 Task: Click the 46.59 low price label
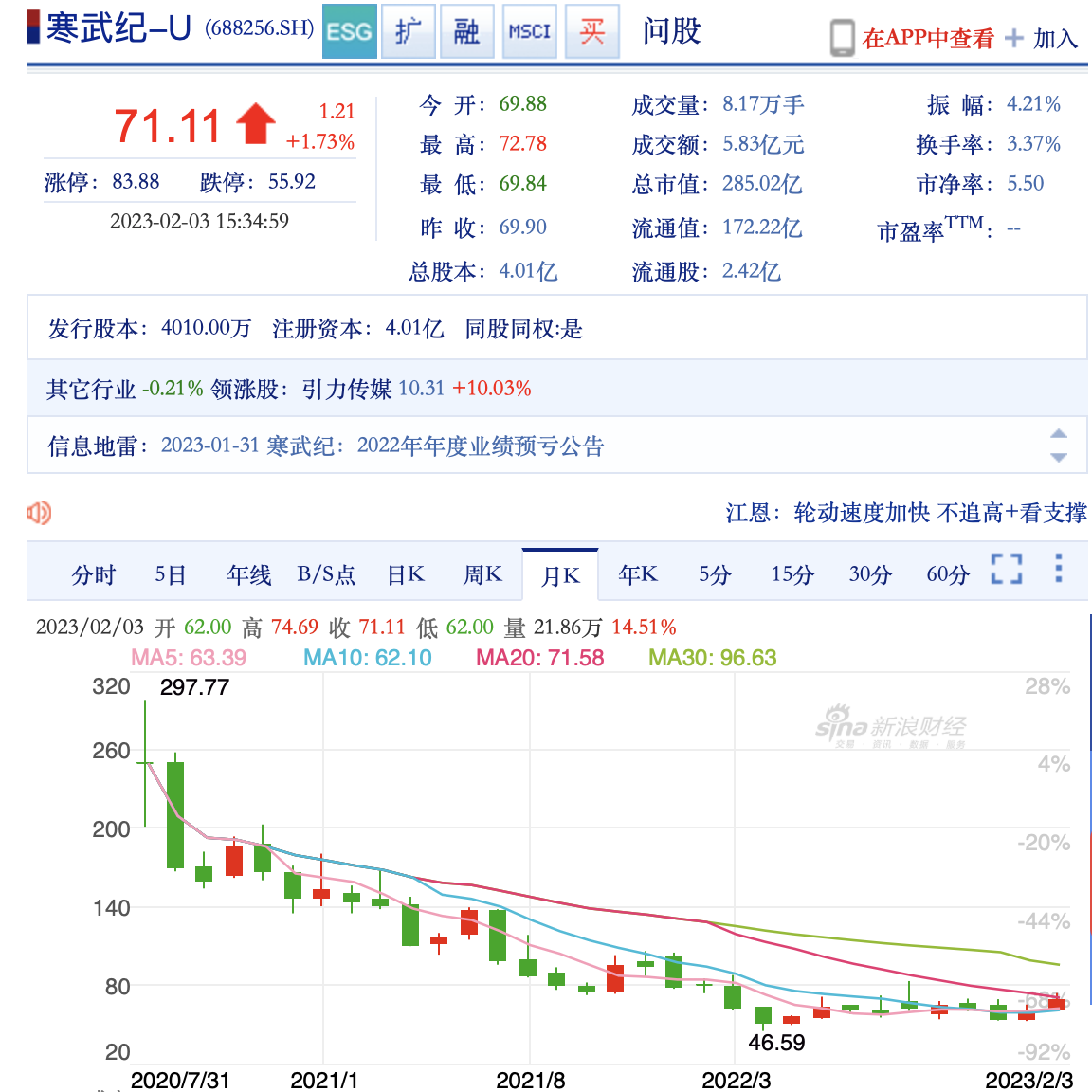(x=776, y=1043)
